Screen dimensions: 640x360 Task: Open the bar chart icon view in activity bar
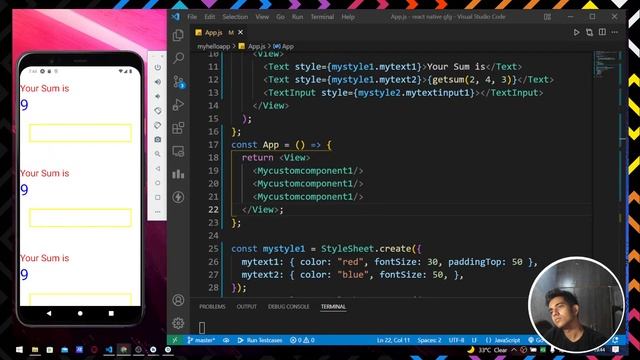coord(178,174)
